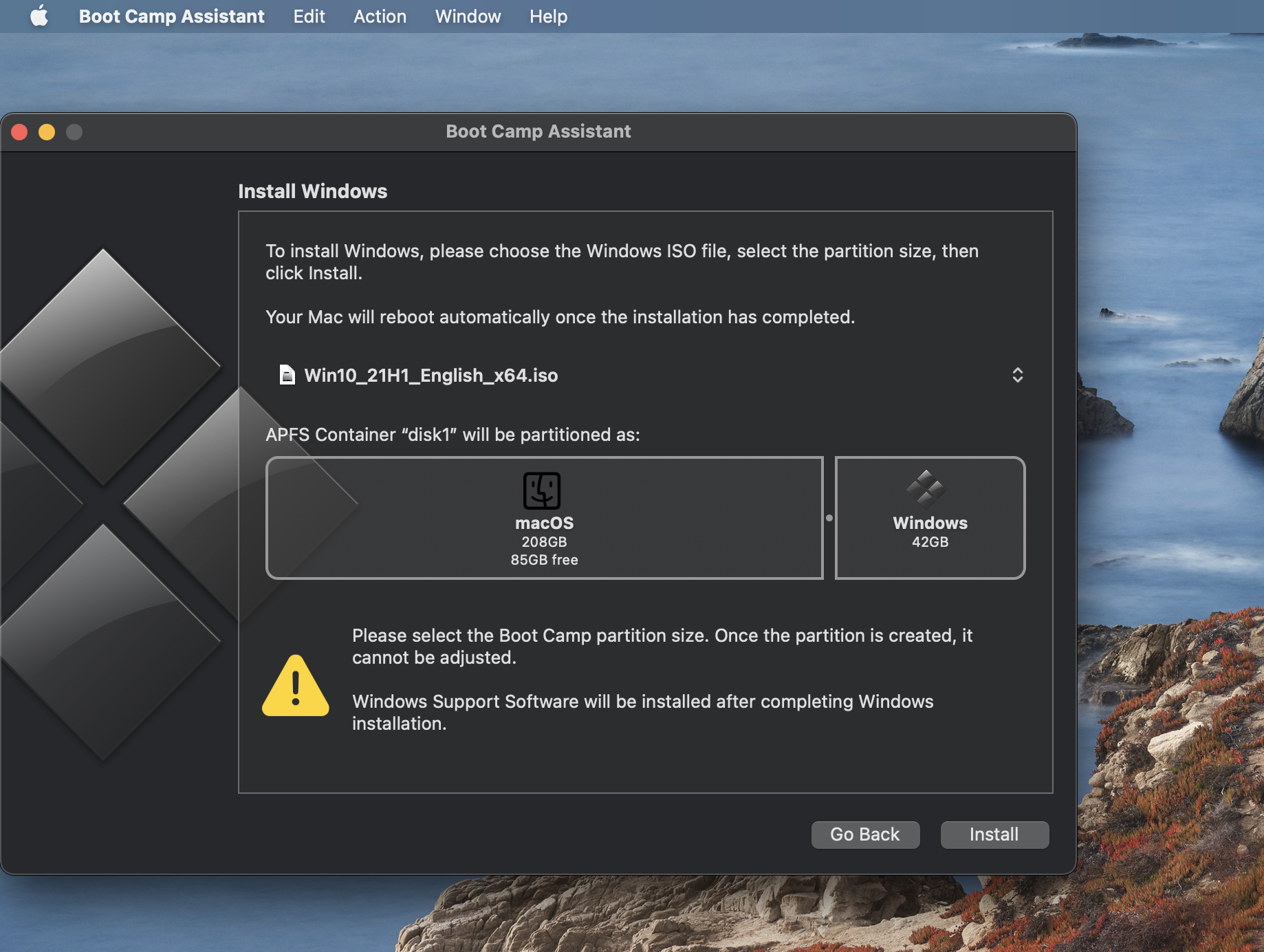
Task: Open the Boot Camp Assistant menu
Action: tap(171, 16)
